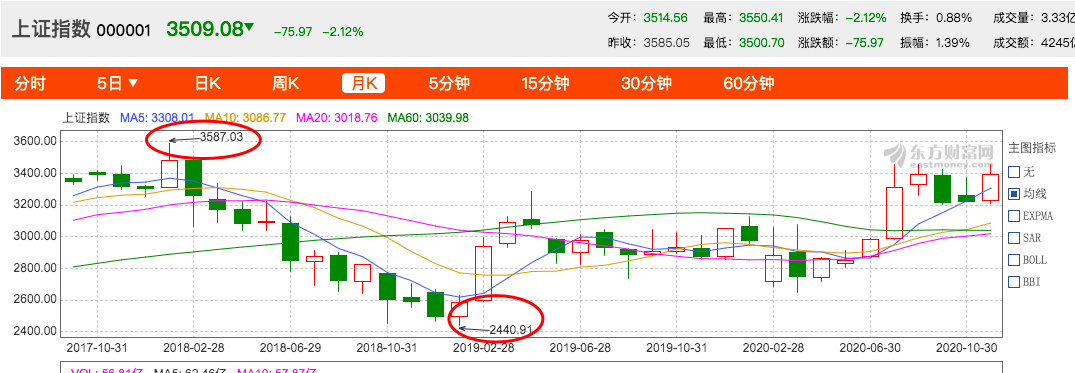Click the 上证指数 title at top
The image size is (1075, 373).
[51, 29]
